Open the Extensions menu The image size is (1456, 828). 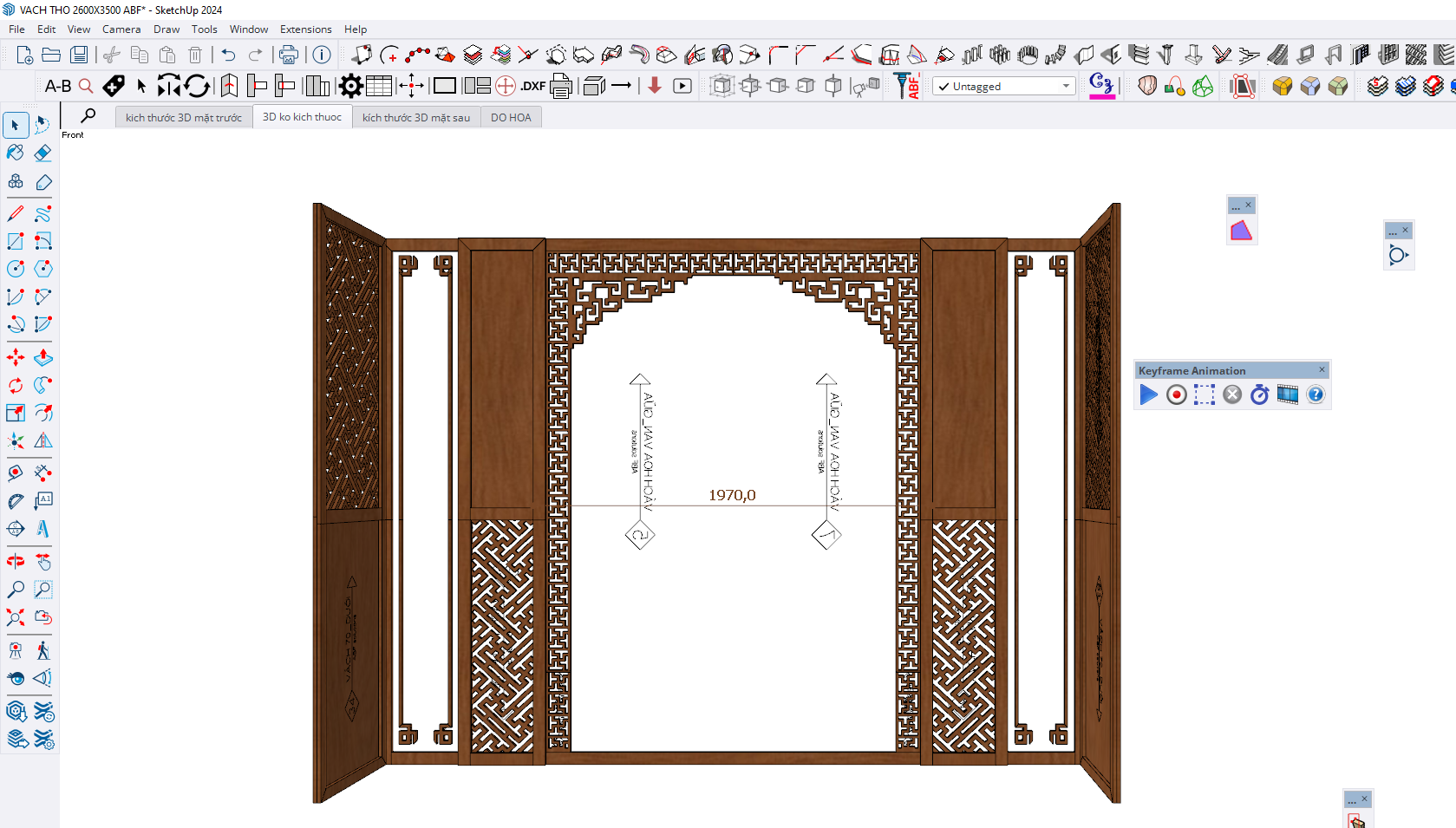tap(305, 29)
